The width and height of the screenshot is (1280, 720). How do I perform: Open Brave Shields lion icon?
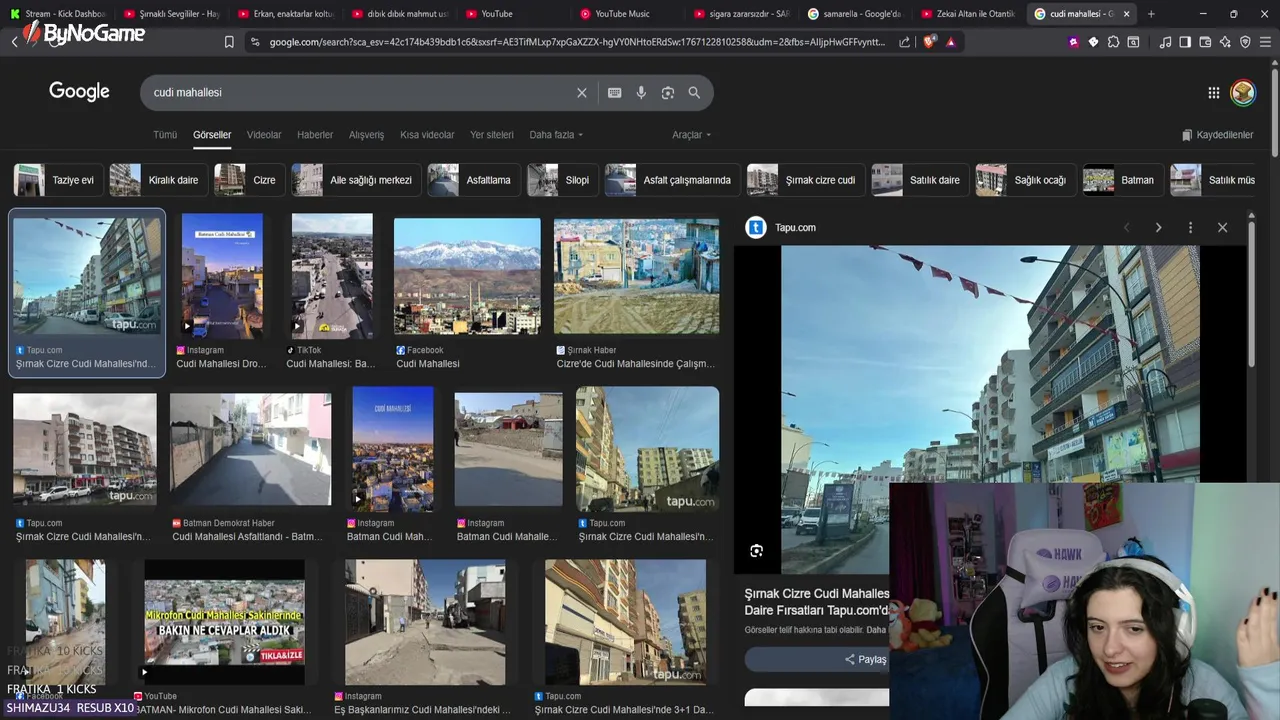coord(929,42)
